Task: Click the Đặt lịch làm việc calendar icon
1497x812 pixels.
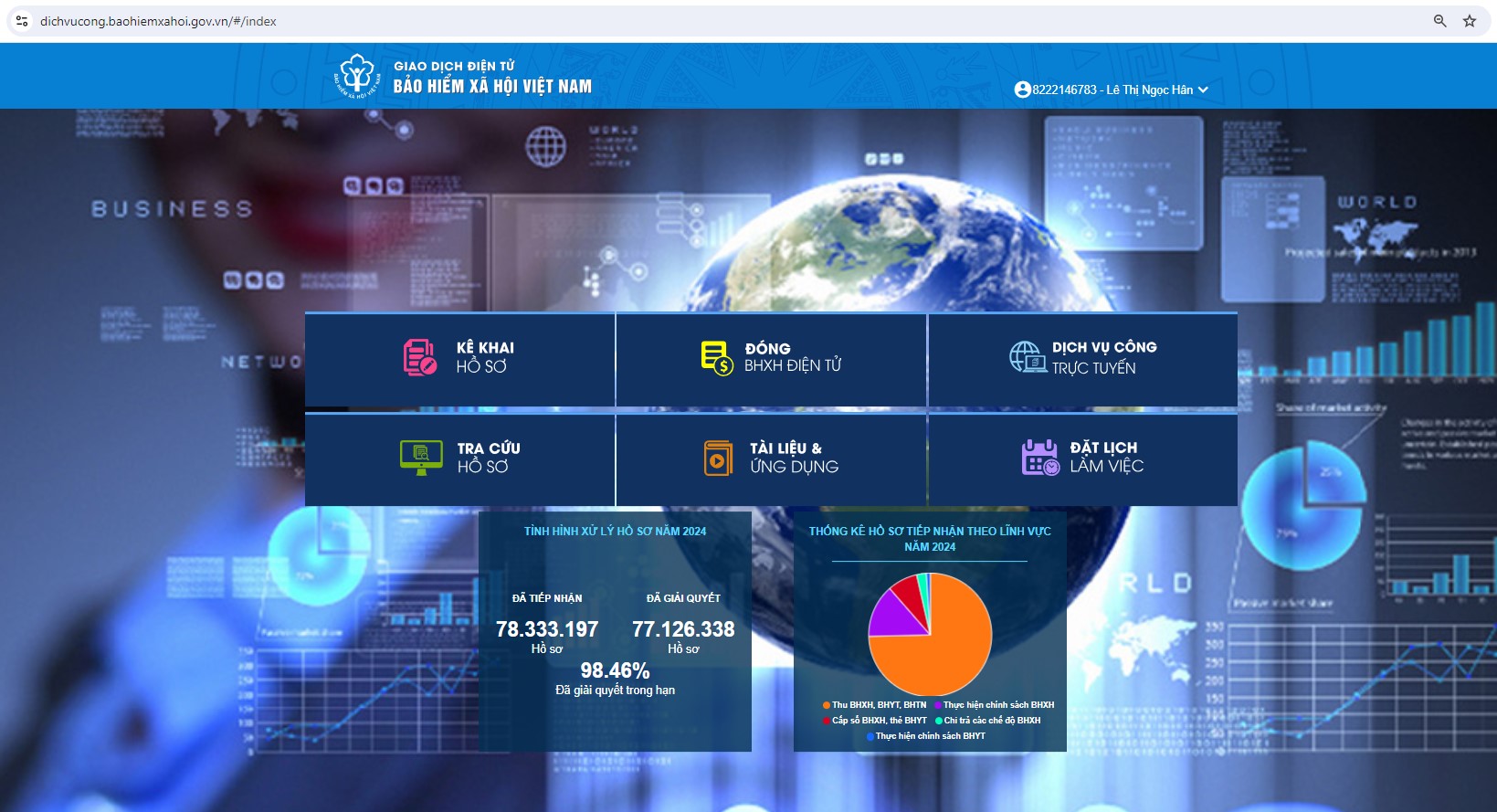Action: pyautogui.click(x=1040, y=458)
